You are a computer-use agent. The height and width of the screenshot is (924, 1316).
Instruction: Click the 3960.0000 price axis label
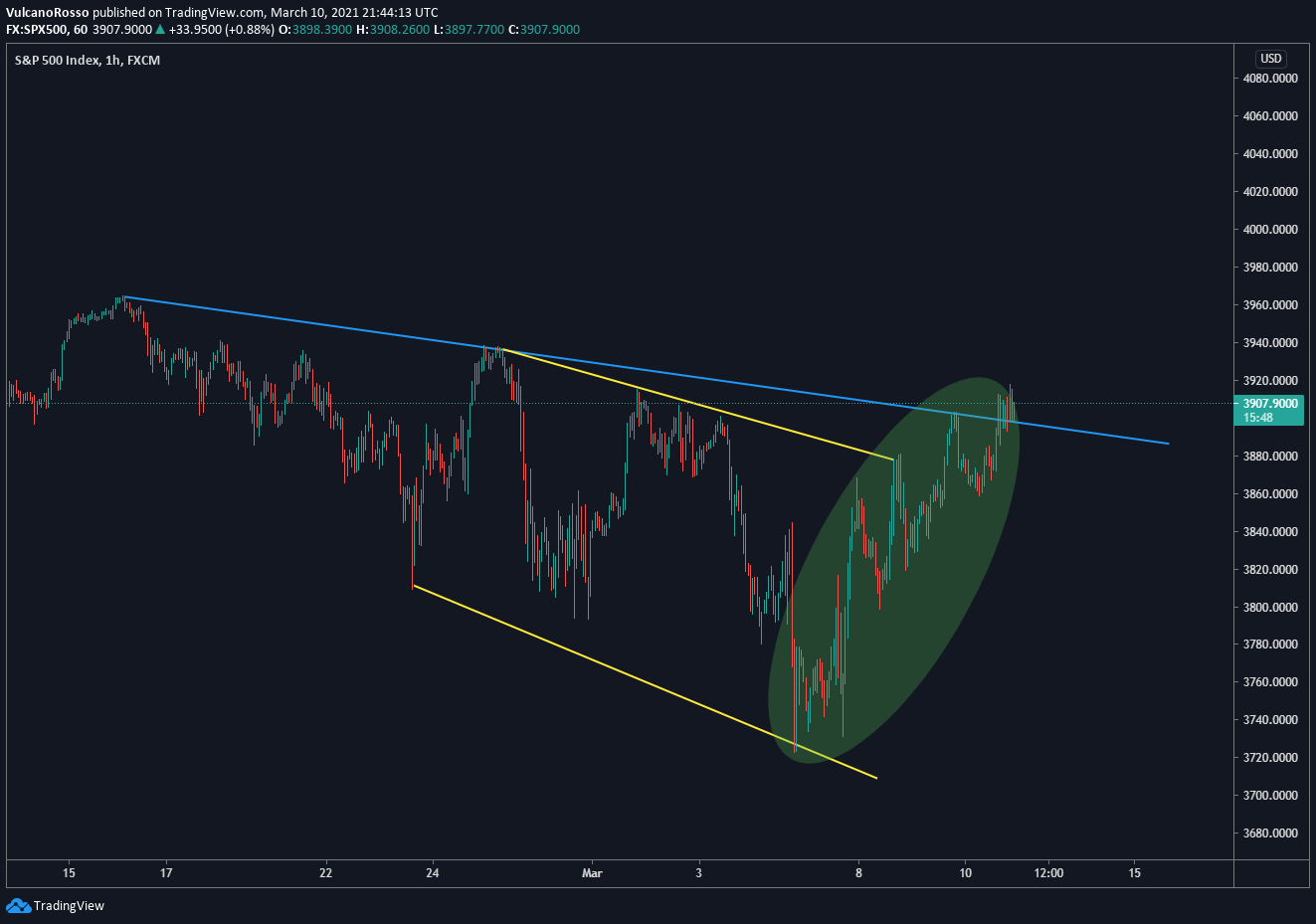[1270, 305]
